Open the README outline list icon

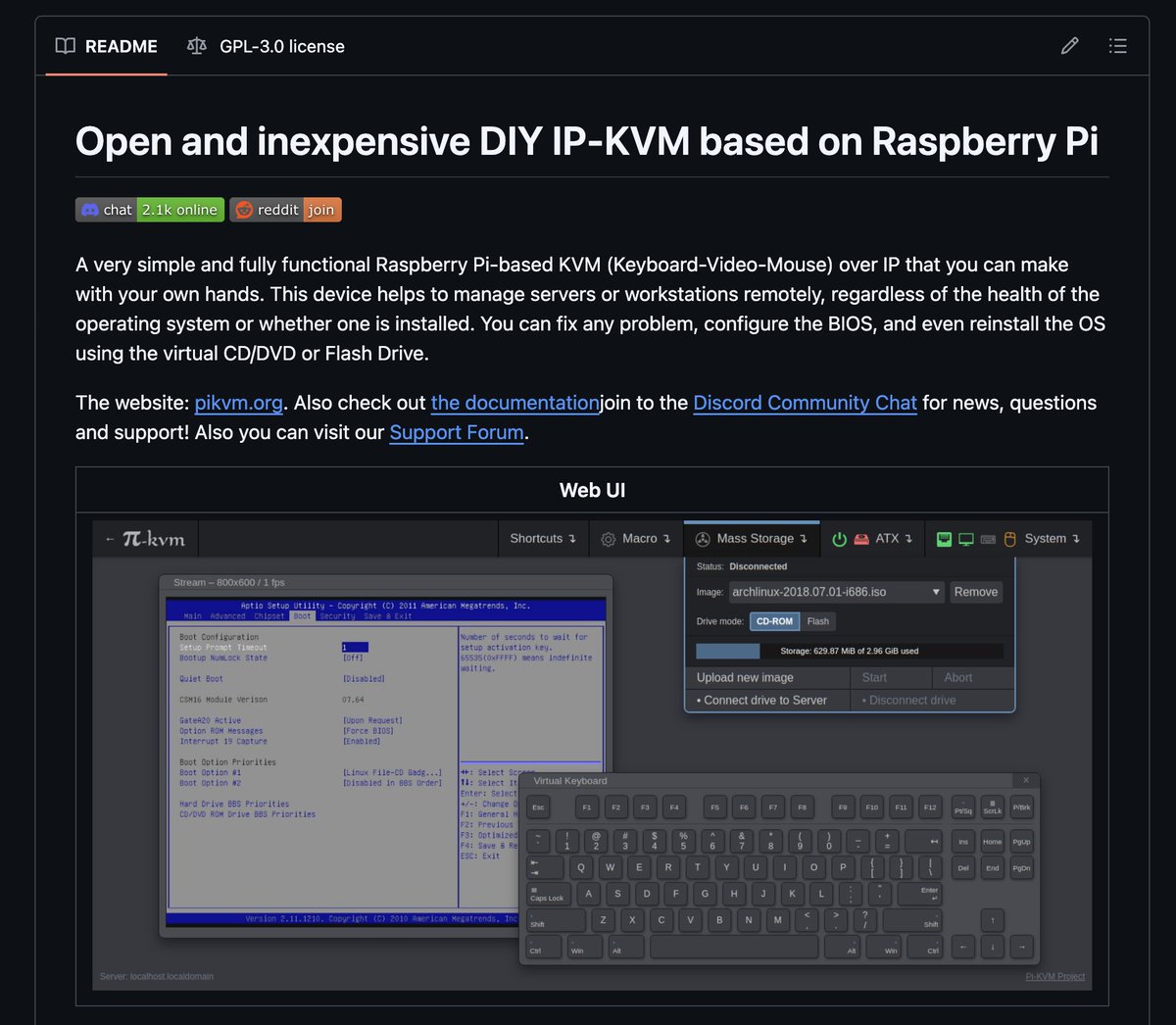(x=1118, y=46)
